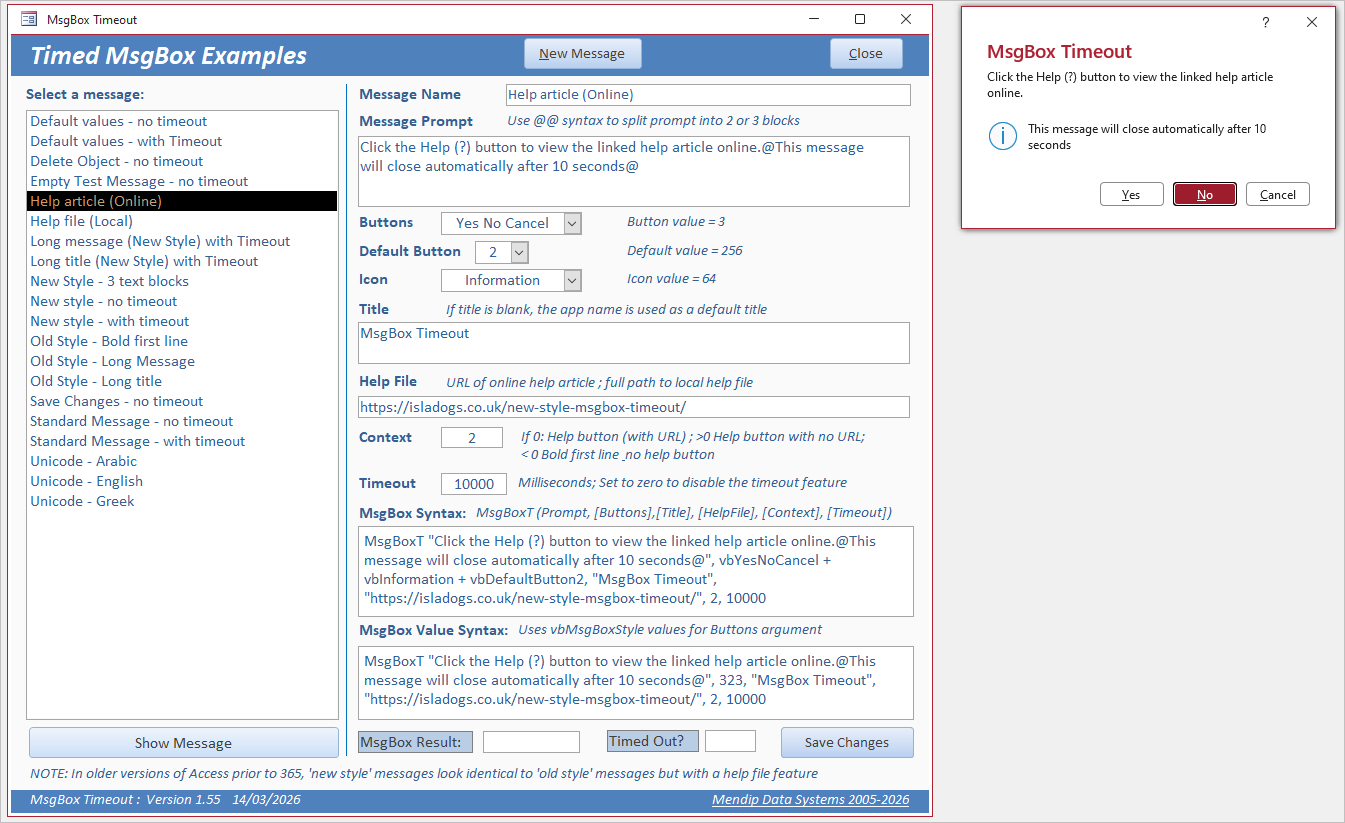Click the empty MsgBox Result field
1345x823 pixels.
click(x=531, y=742)
